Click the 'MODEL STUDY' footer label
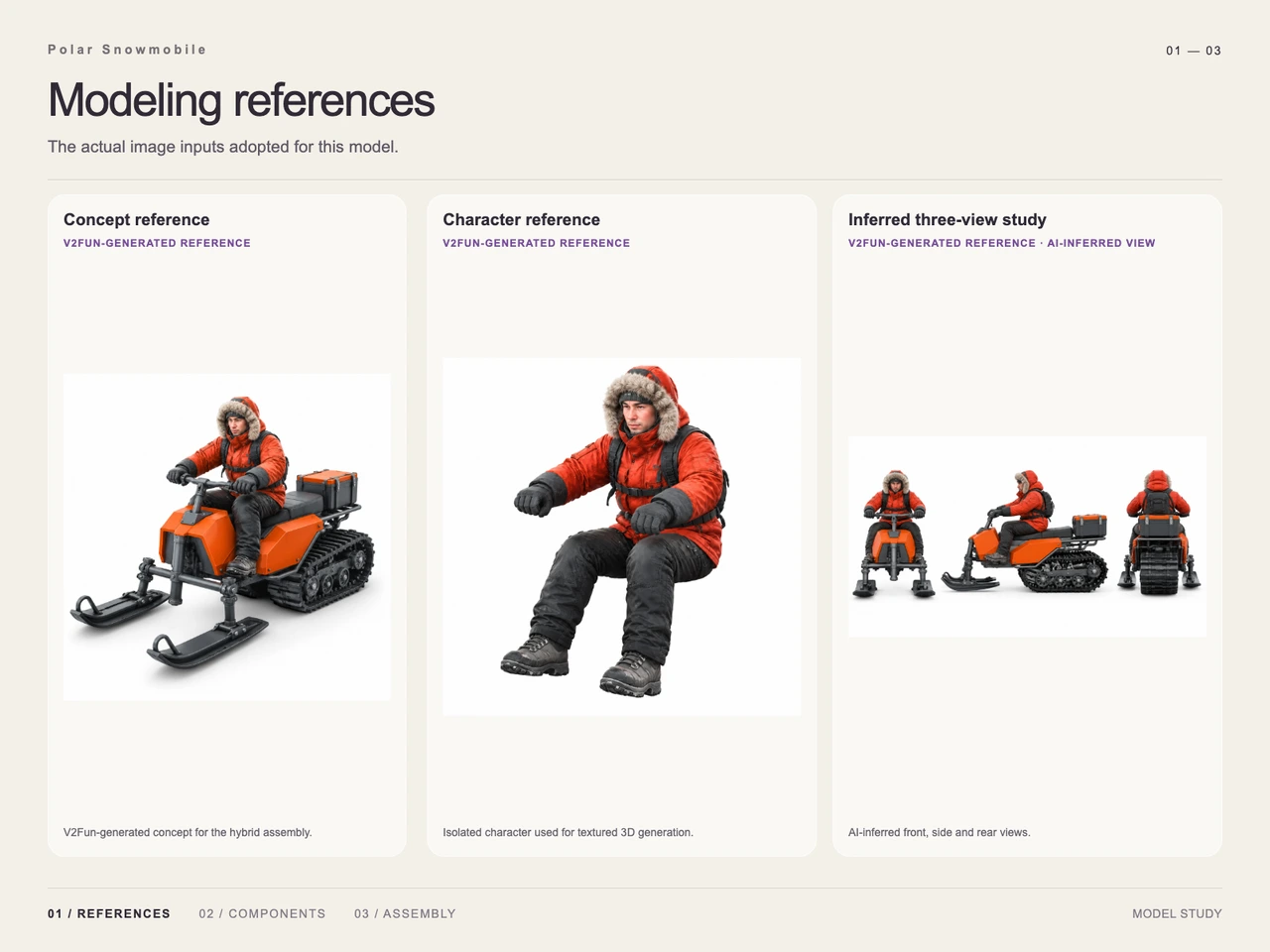This screenshot has height=952, width=1270. (1177, 913)
